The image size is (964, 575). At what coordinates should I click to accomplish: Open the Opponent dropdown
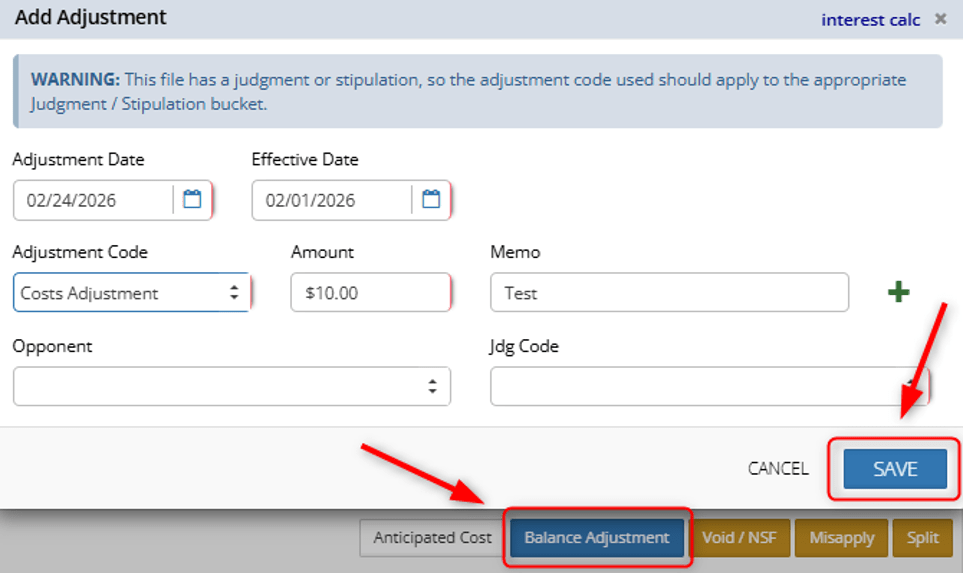[232, 387]
